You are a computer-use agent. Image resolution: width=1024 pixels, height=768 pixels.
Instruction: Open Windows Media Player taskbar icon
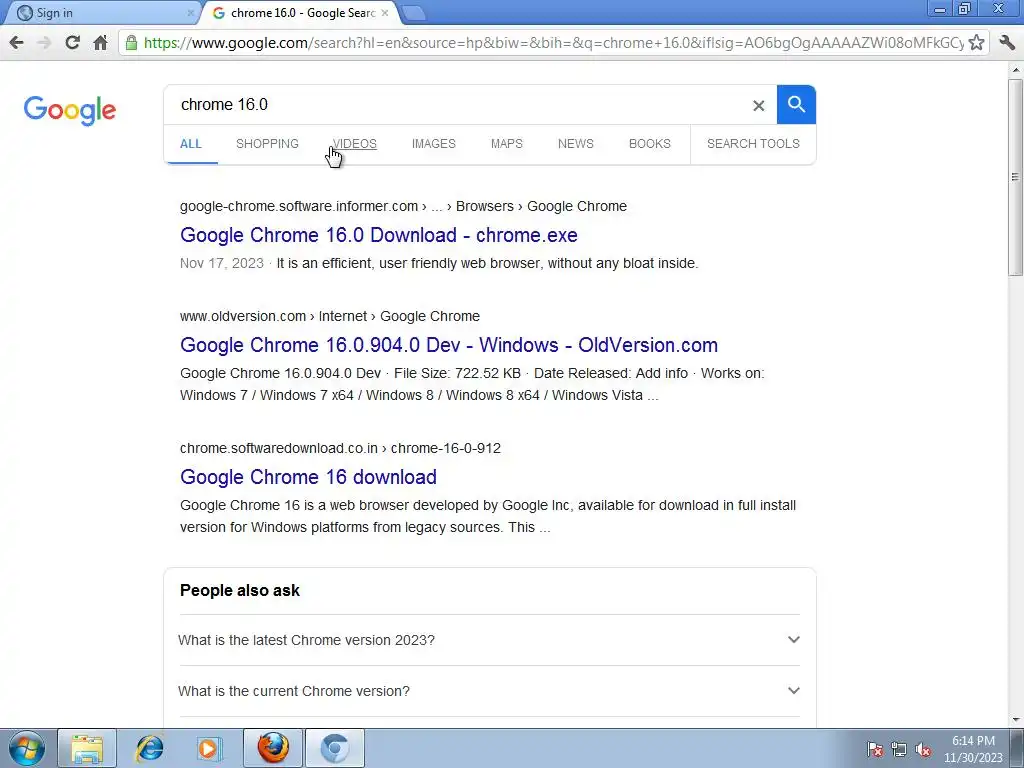(x=210, y=748)
